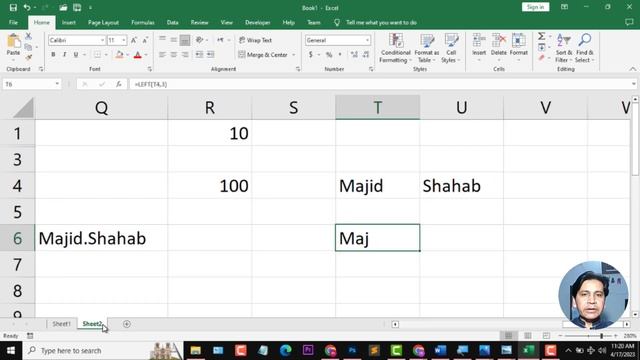The width and height of the screenshot is (640, 360).
Task: Click the Windows Start button
Action: click(x=11, y=351)
